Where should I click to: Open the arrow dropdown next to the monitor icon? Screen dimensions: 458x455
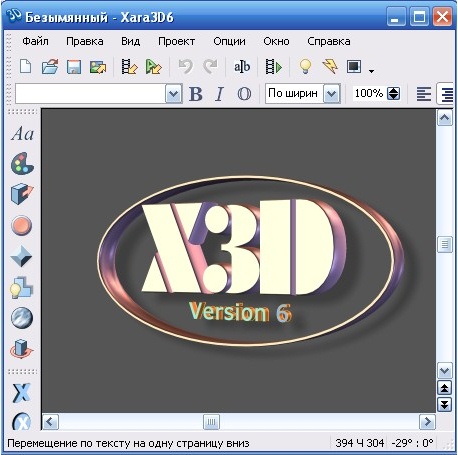click(x=371, y=71)
